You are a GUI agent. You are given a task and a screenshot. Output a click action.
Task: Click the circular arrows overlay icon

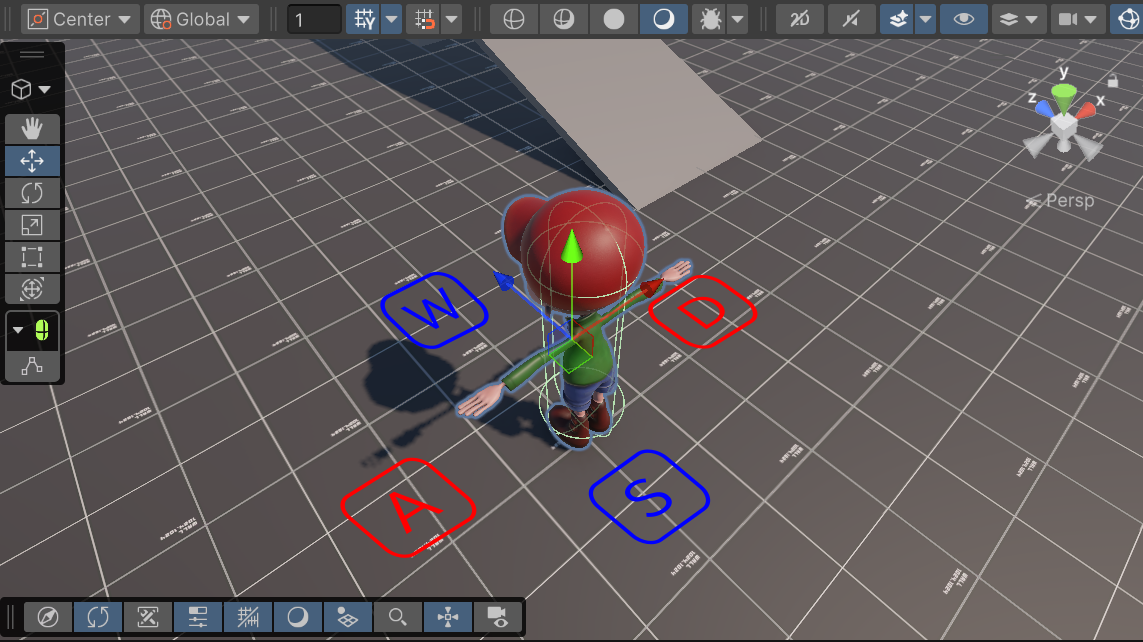click(x=98, y=617)
